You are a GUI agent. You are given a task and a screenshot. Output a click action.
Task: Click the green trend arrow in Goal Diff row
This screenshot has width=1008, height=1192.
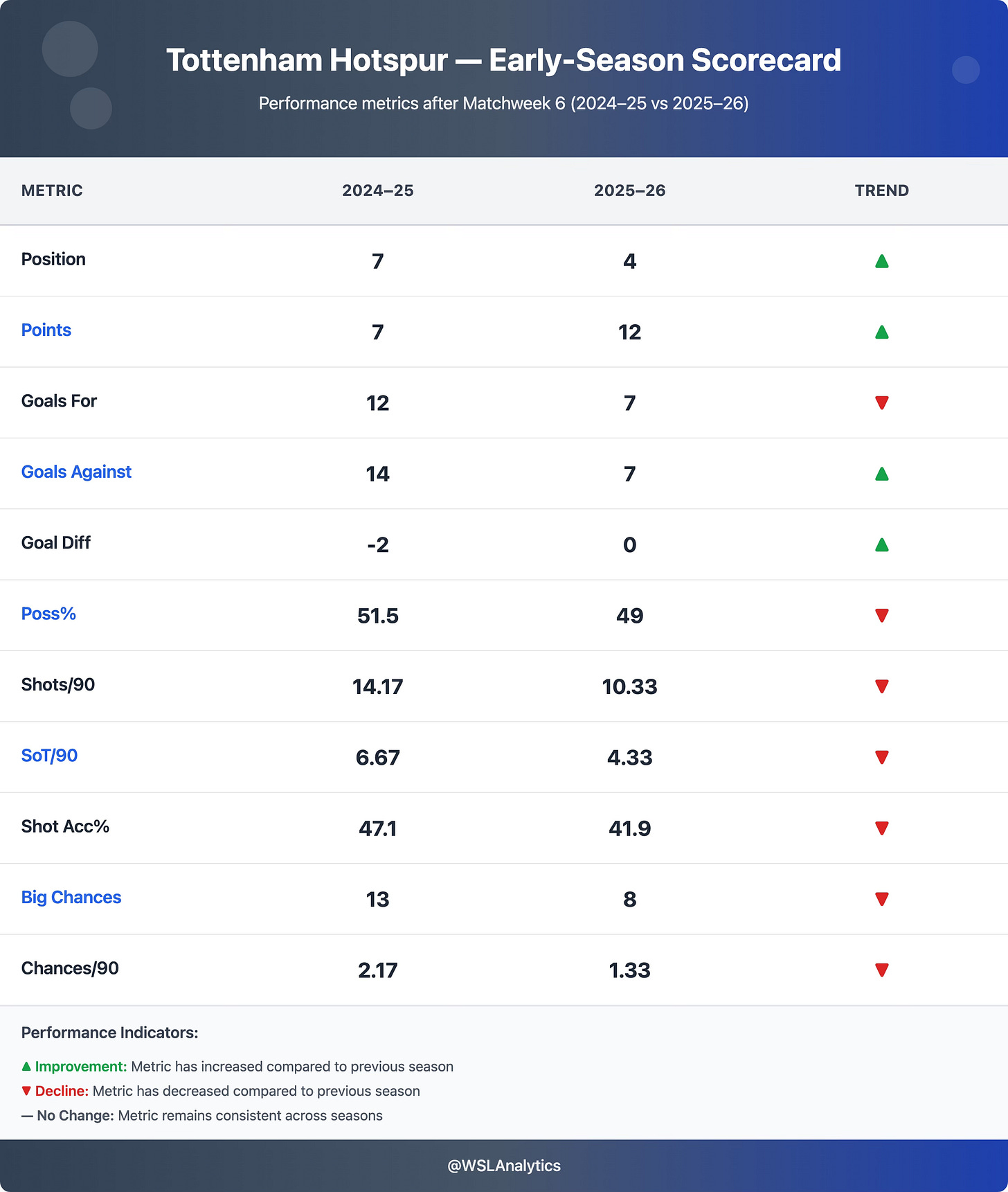click(x=881, y=544)
